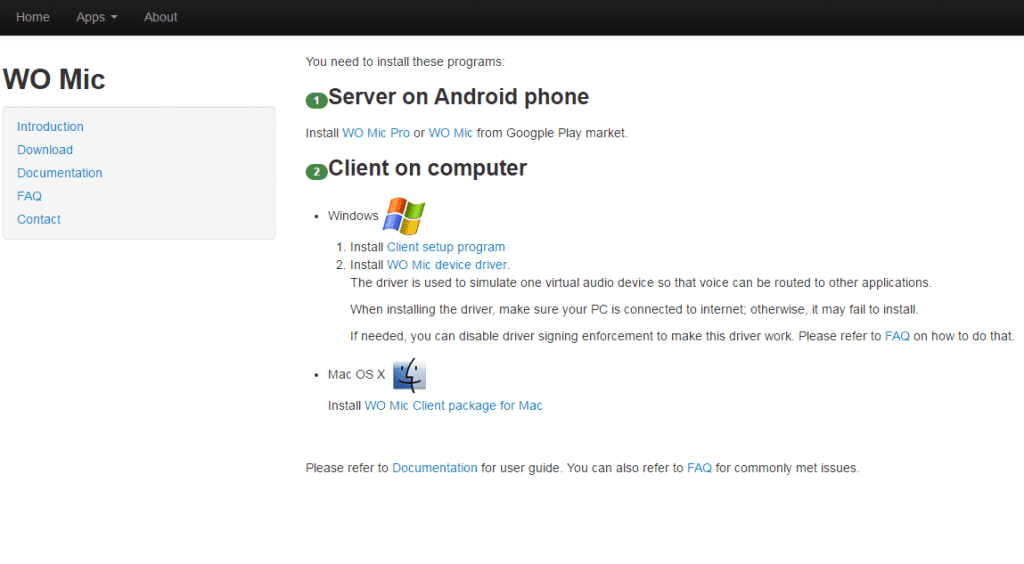
Task: Click the 'Windows' list item text
Action: (353, 216)
